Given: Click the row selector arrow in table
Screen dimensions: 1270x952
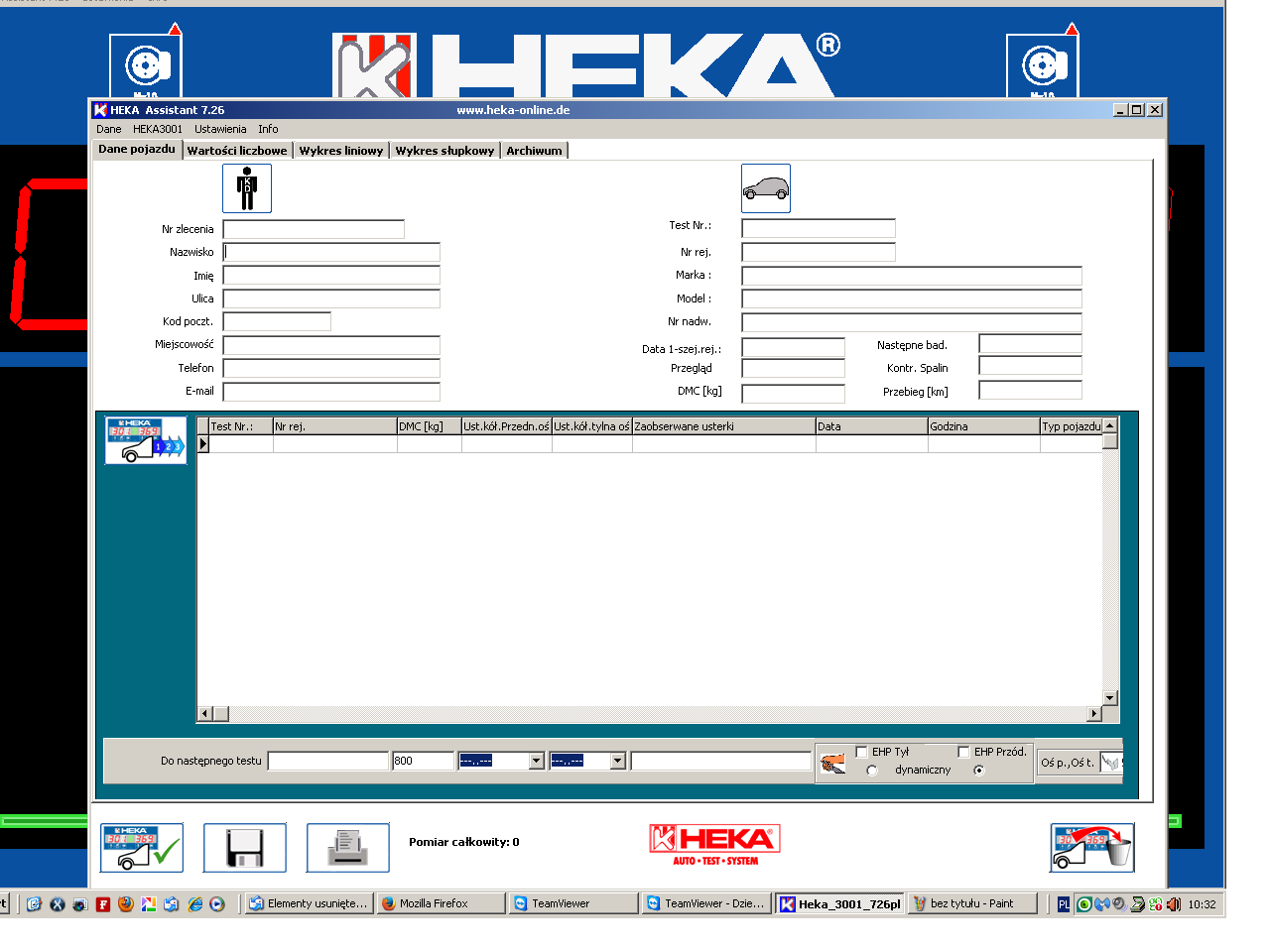Looking at the screenshot, I should [x=203, y=444].
